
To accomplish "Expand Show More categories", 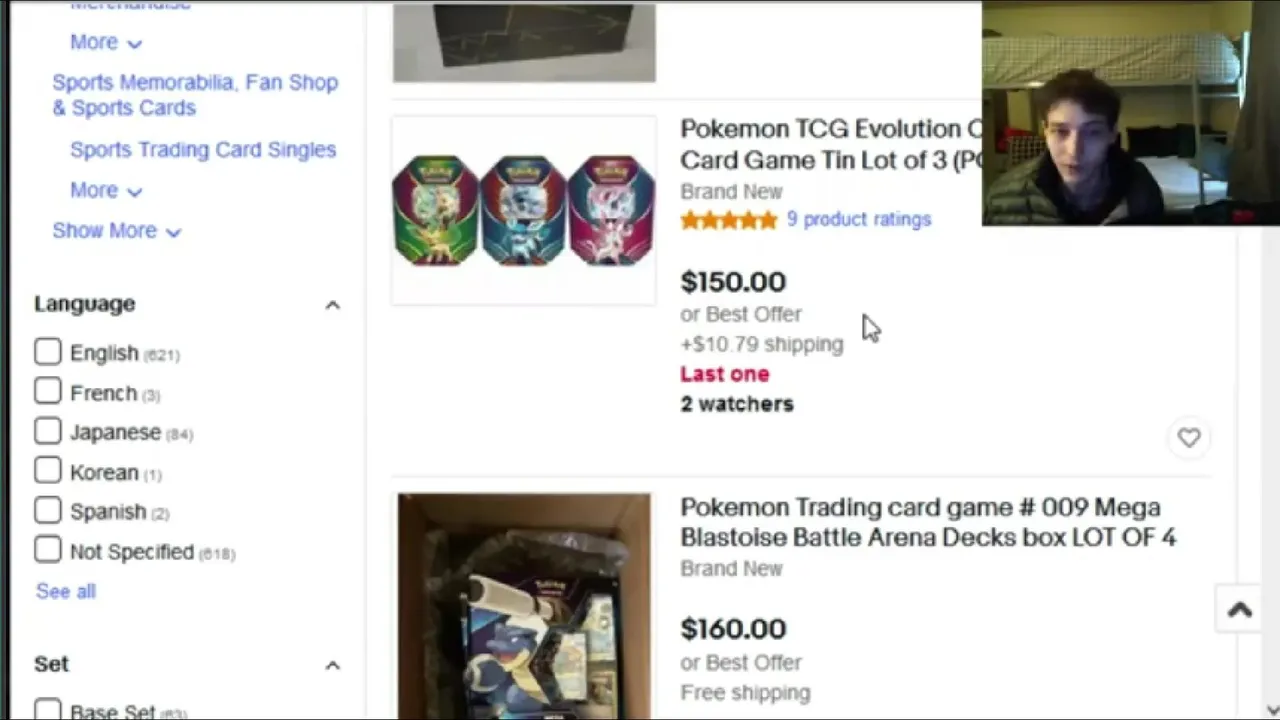I will click(x=116, y=231).
